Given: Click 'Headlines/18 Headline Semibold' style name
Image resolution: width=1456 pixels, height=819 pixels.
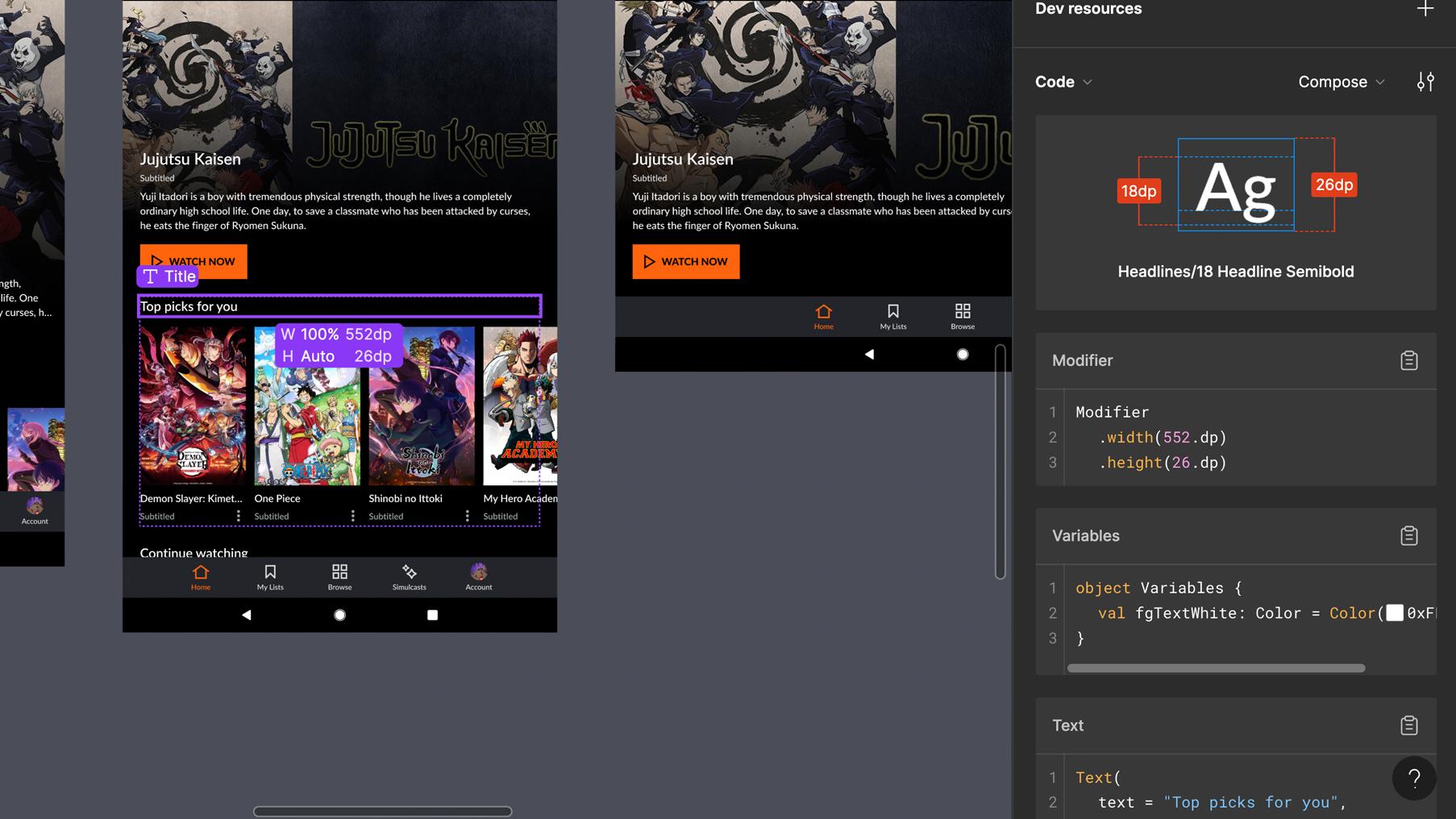Looking at the screenshot, I should [x=1236, y=272].
